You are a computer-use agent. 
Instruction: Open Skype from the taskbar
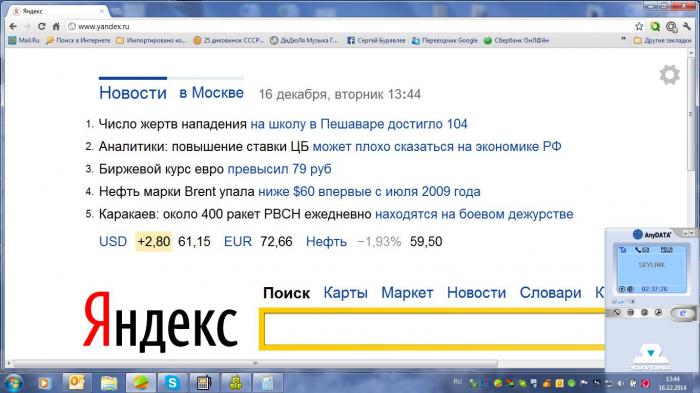pos(172,383)
